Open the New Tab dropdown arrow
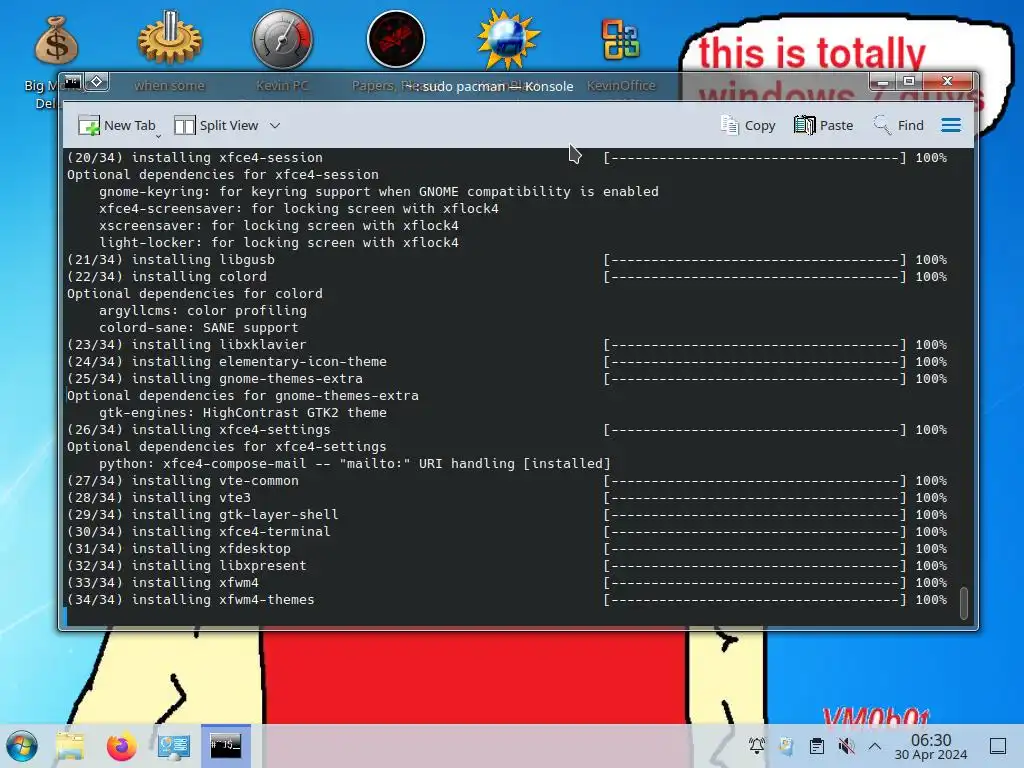This screenshot has width=1024, height=768. tap(158, 136)
